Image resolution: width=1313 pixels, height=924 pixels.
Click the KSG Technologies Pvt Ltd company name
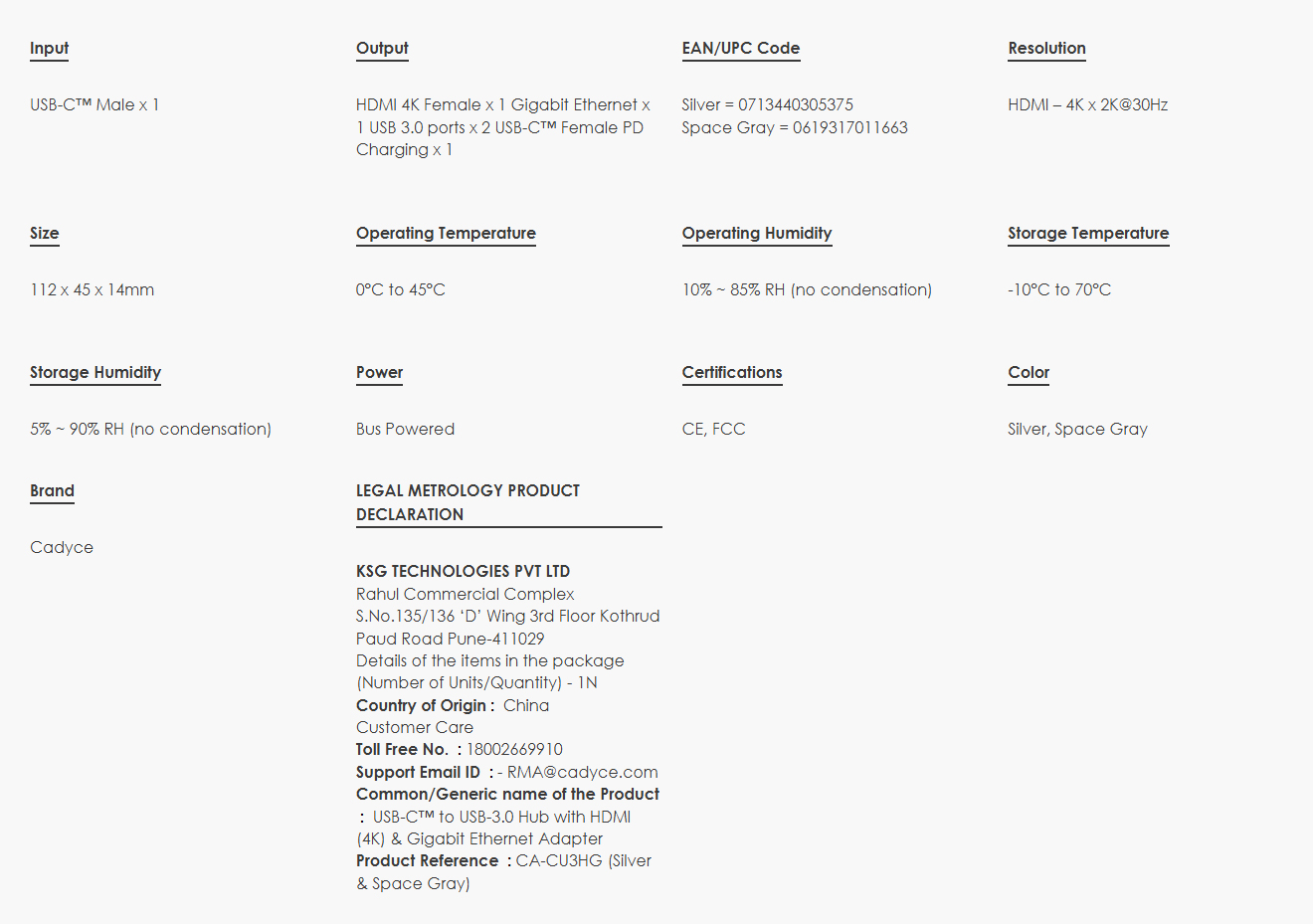tap(463, 571)
